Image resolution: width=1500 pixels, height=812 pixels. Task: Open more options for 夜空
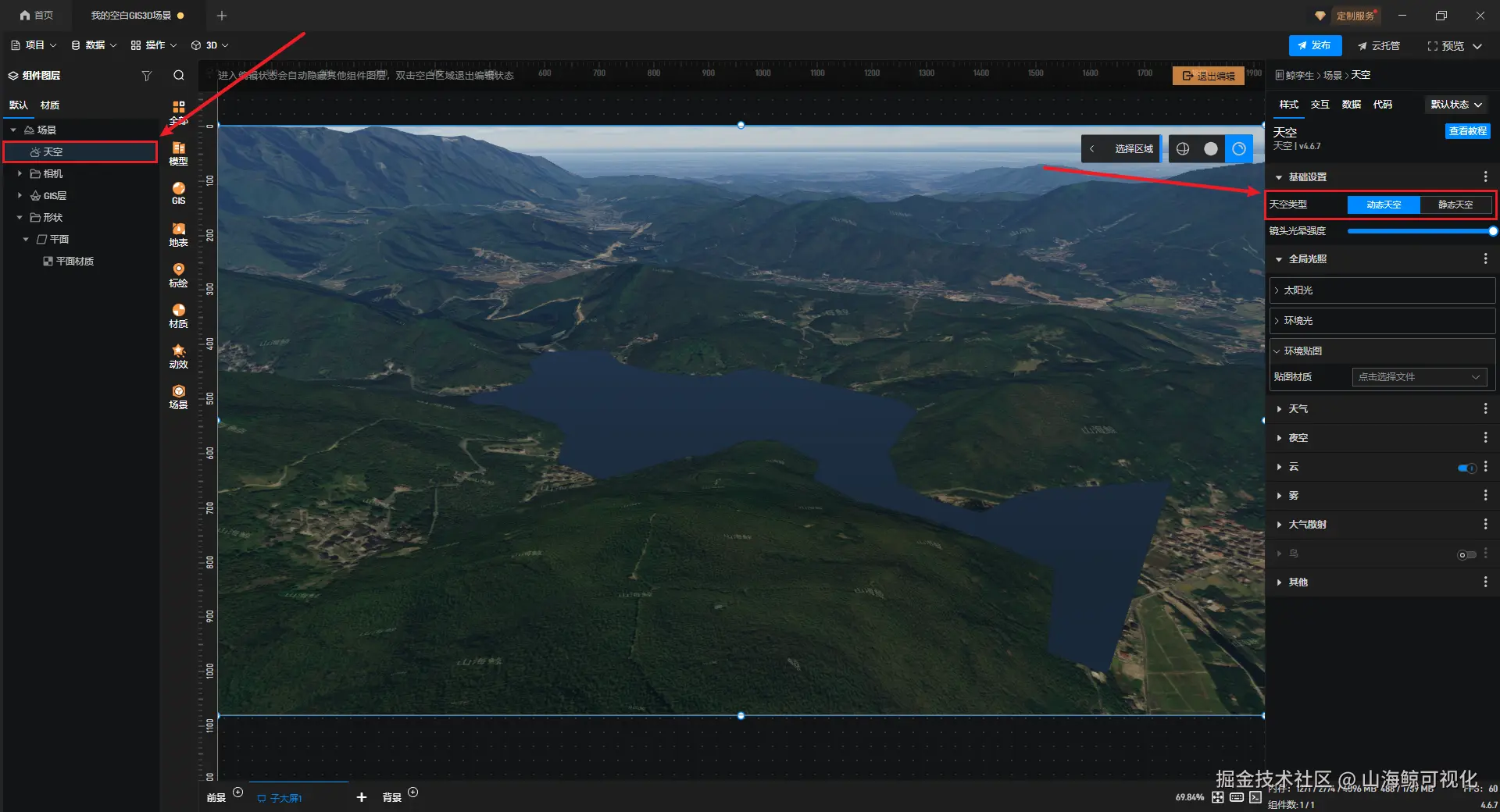pos(1486,438)
